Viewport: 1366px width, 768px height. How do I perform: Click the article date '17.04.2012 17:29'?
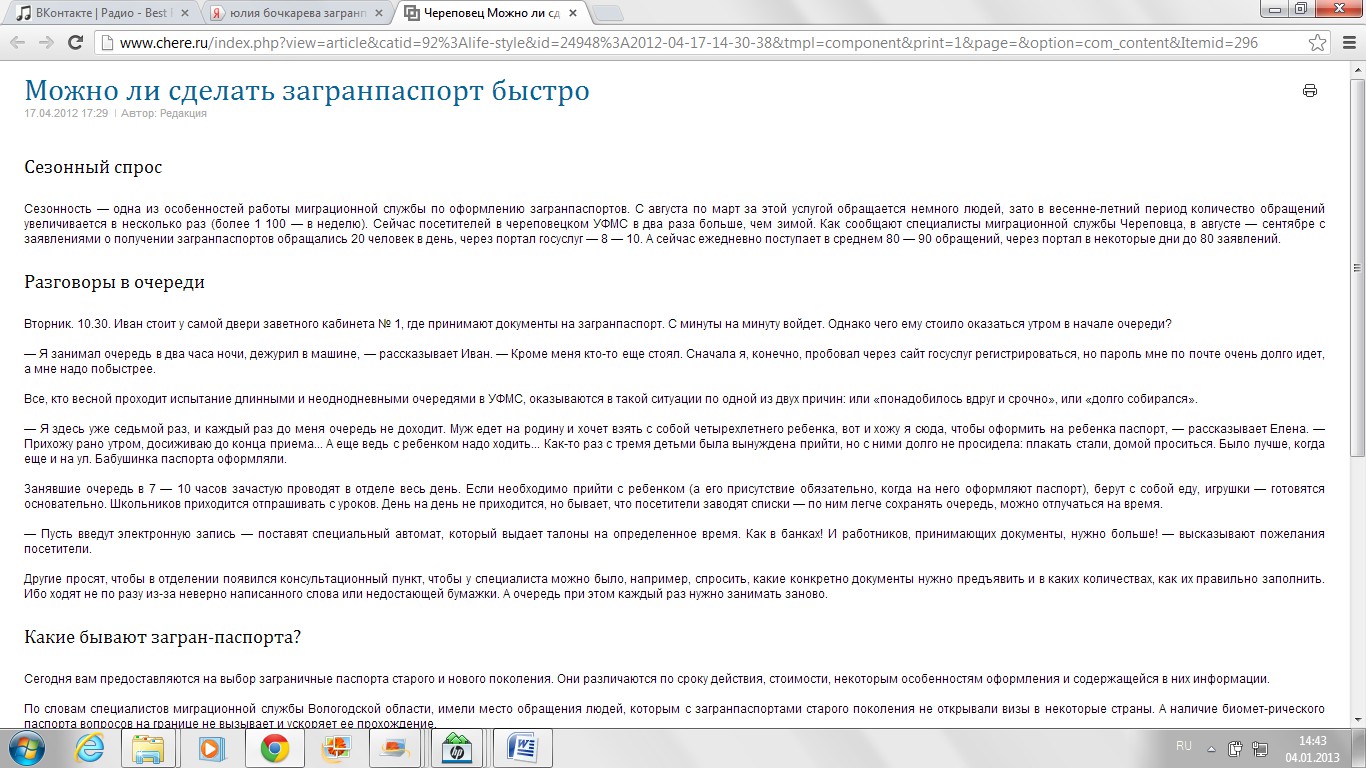click(66, 113)
